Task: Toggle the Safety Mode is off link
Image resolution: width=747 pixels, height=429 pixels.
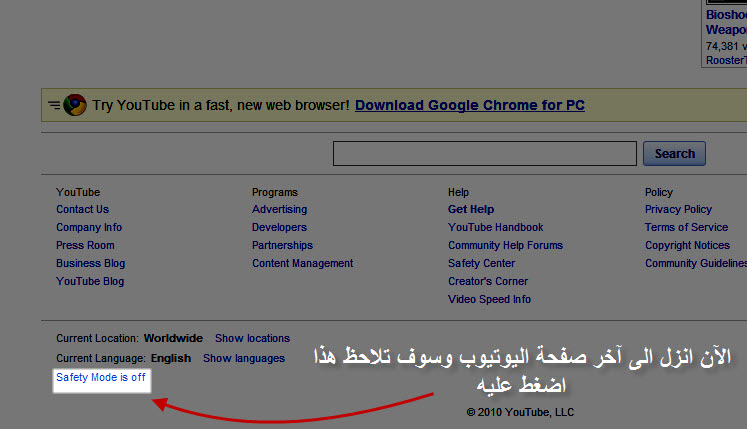Action: pyautogui.click(x=101, y=377)
